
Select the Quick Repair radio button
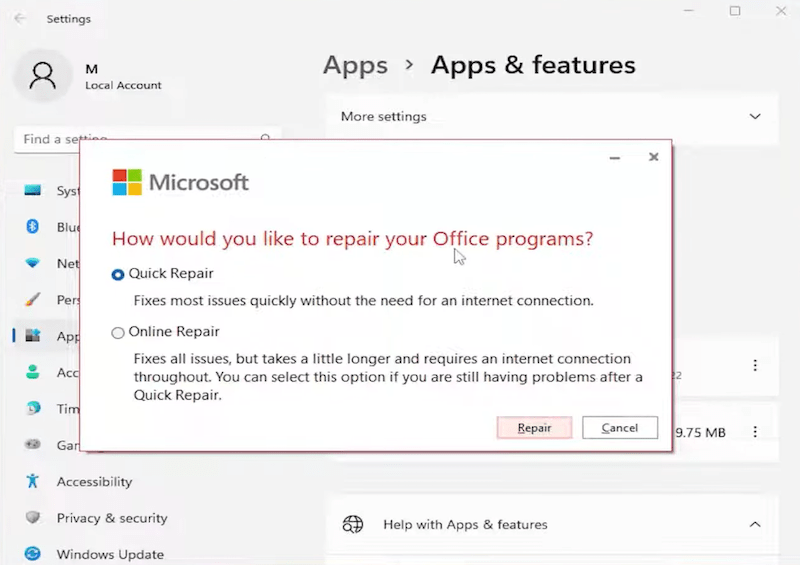[118, 275]
